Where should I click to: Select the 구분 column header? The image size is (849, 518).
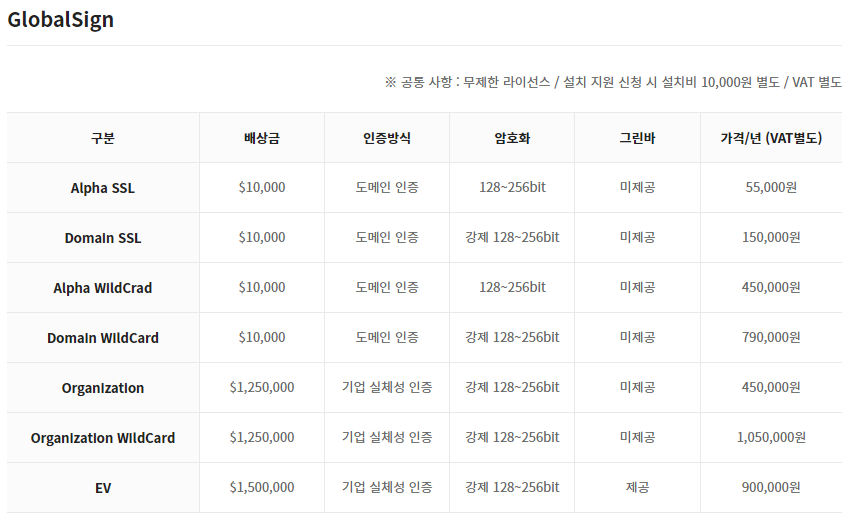coord(103,138)
